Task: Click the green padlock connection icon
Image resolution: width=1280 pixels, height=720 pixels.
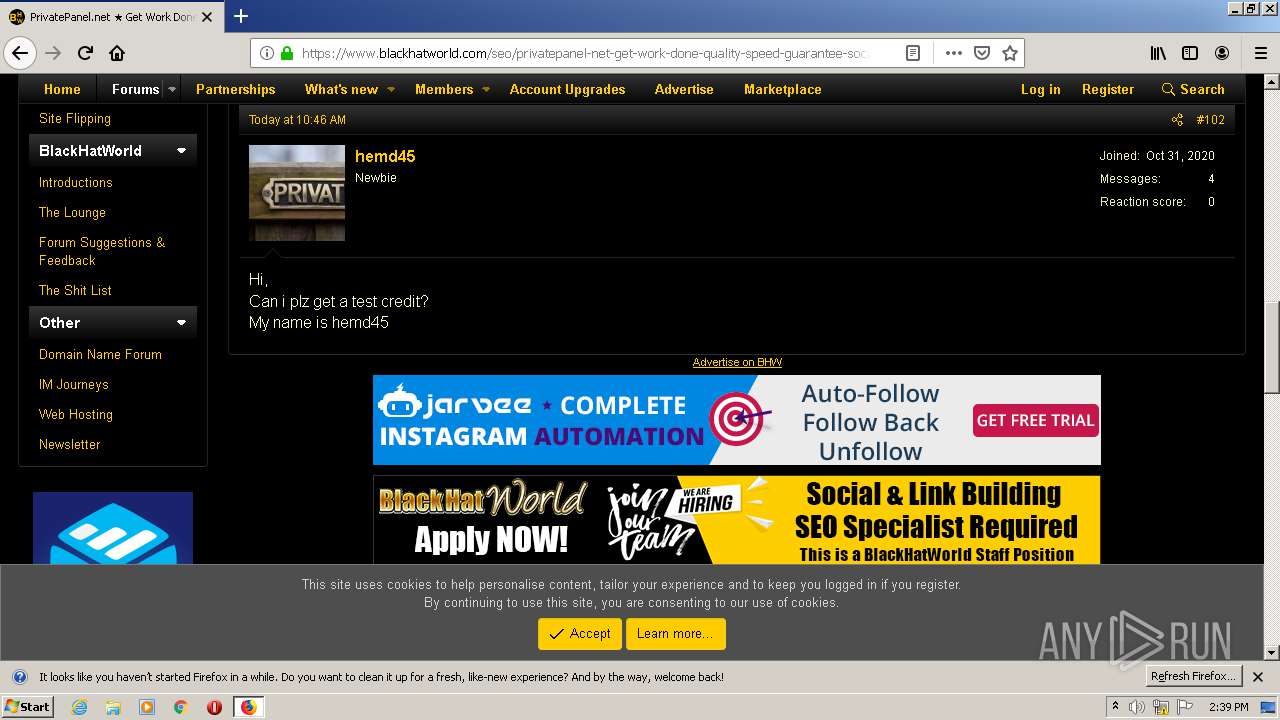Action: pos(287,53)
